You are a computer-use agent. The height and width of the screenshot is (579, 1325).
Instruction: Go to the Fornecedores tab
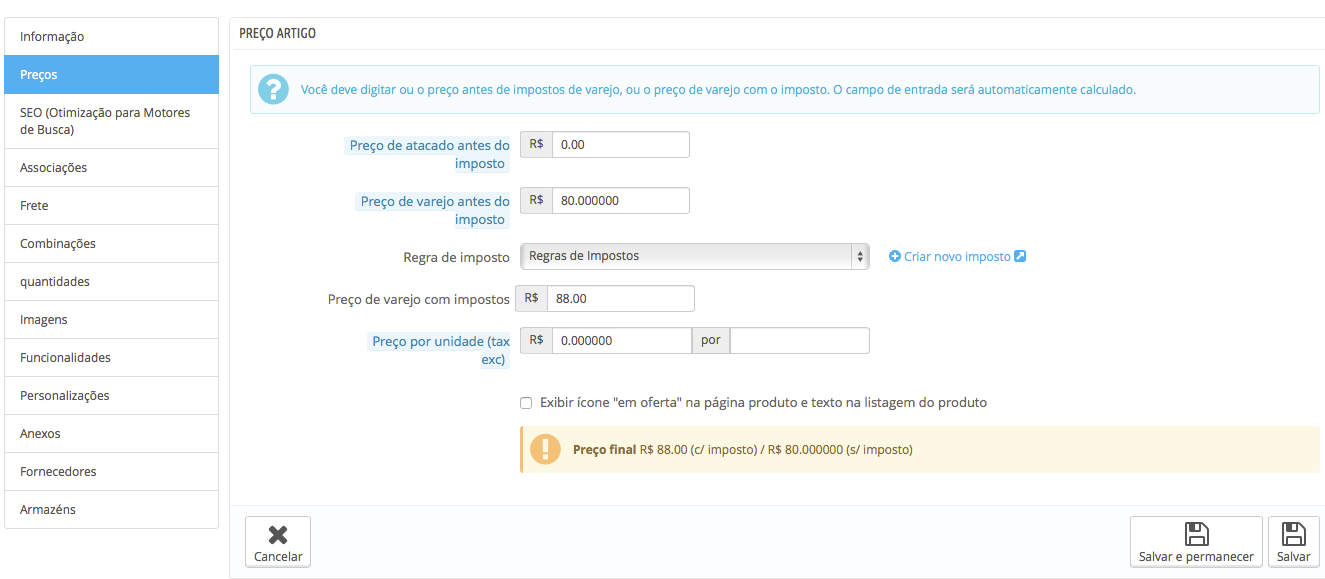pos(111,472)
